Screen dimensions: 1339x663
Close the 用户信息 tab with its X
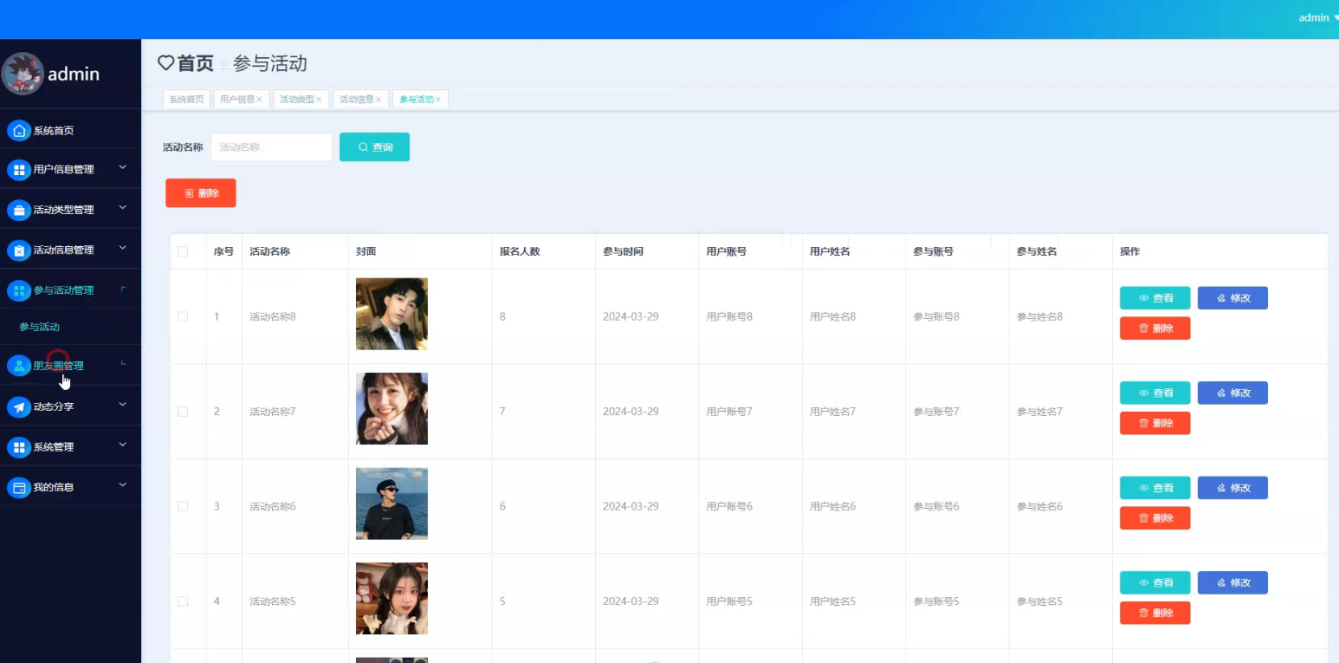[259, 99]
